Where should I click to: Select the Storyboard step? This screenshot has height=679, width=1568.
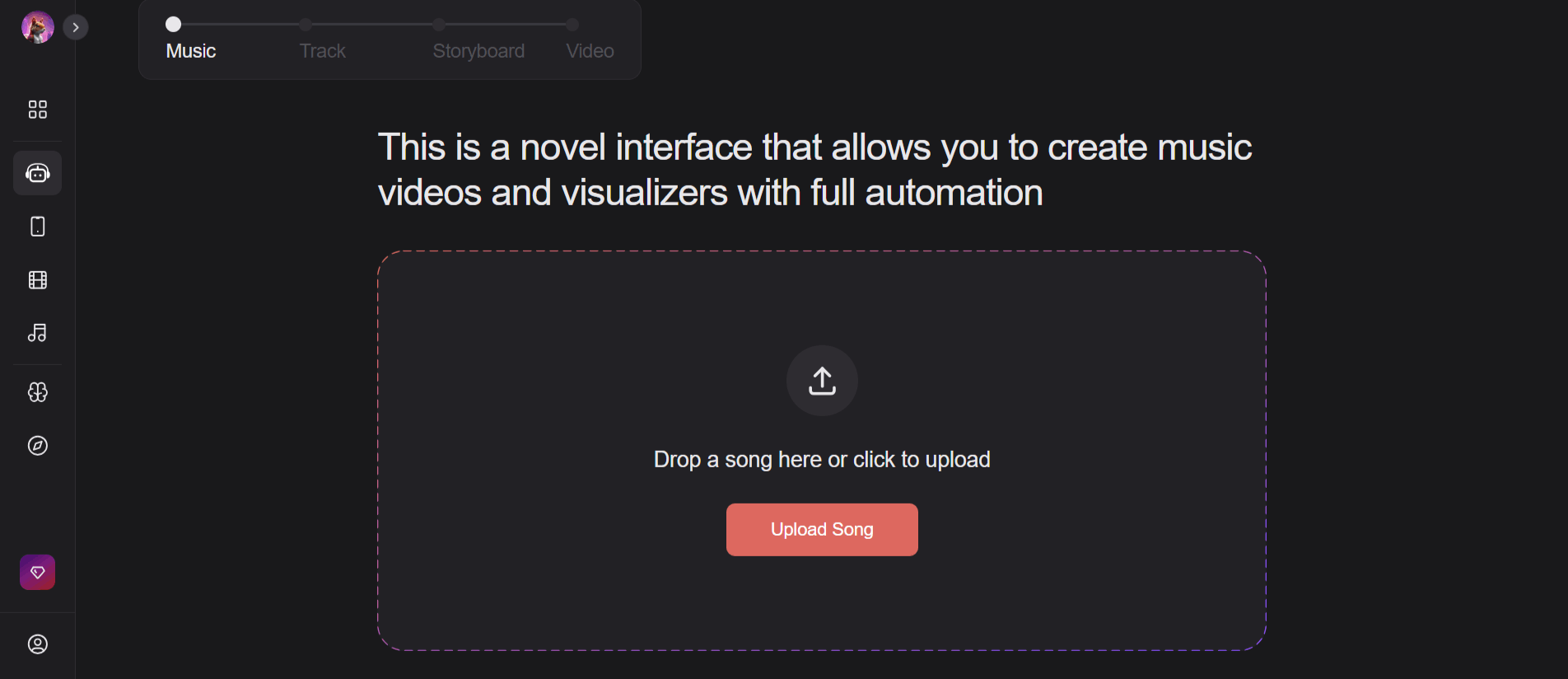pyautogui.click(x=478, y=51)
